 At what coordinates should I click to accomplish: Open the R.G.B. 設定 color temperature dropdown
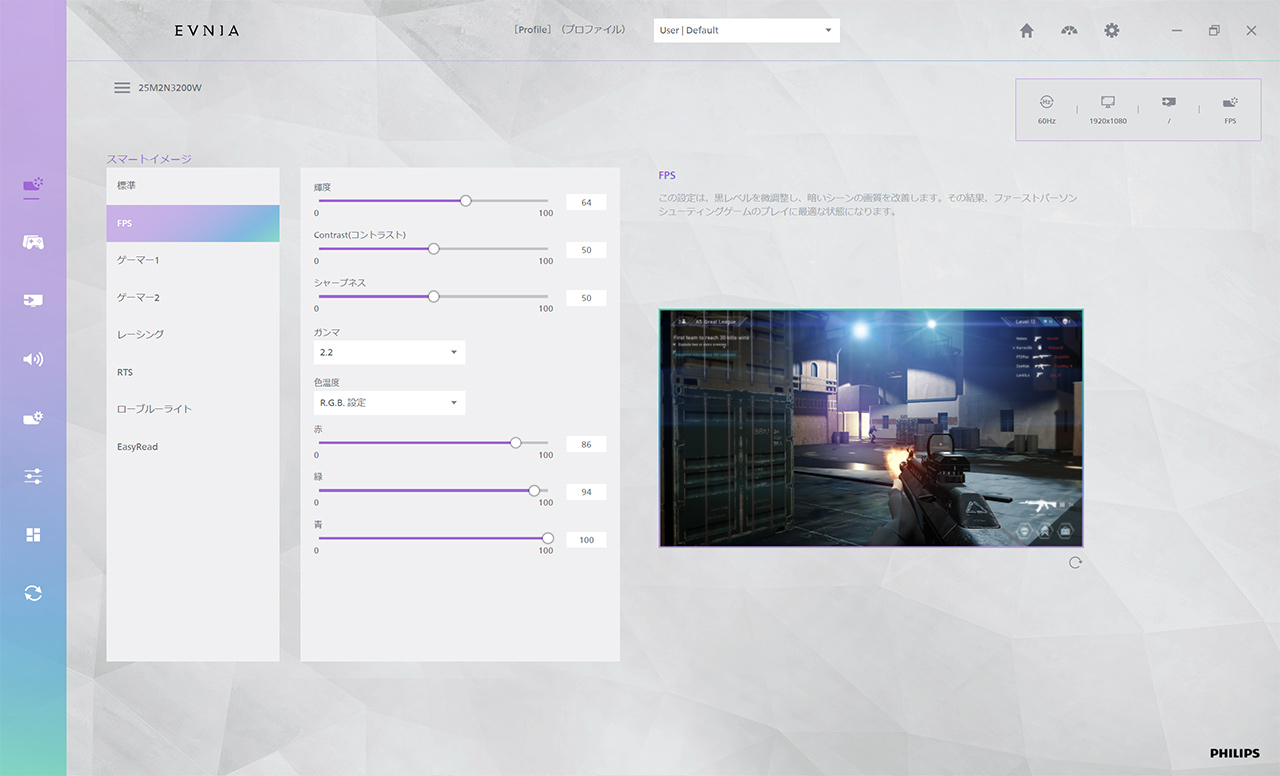(389, 403)
